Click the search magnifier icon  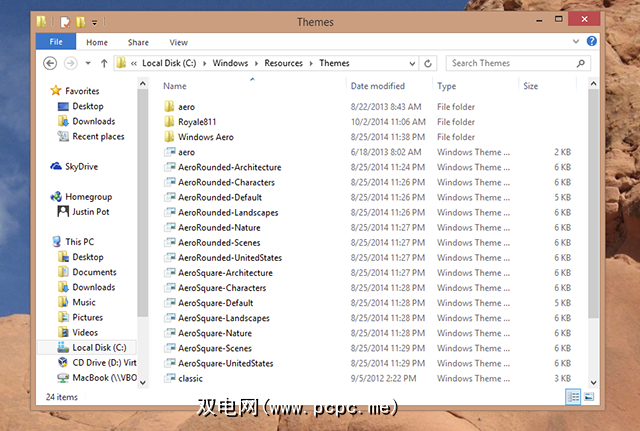tap(580, 63)
